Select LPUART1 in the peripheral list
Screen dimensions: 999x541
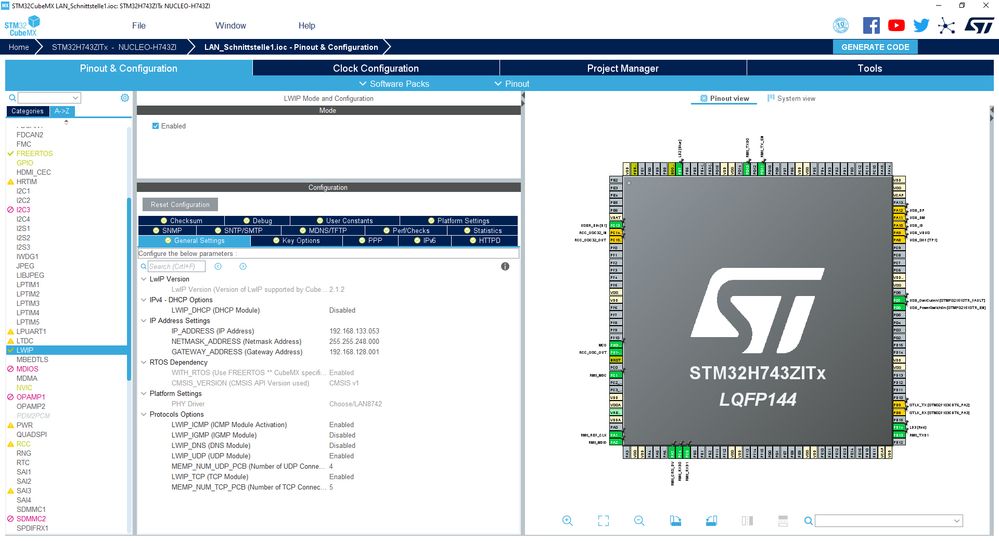pos(31,331)
